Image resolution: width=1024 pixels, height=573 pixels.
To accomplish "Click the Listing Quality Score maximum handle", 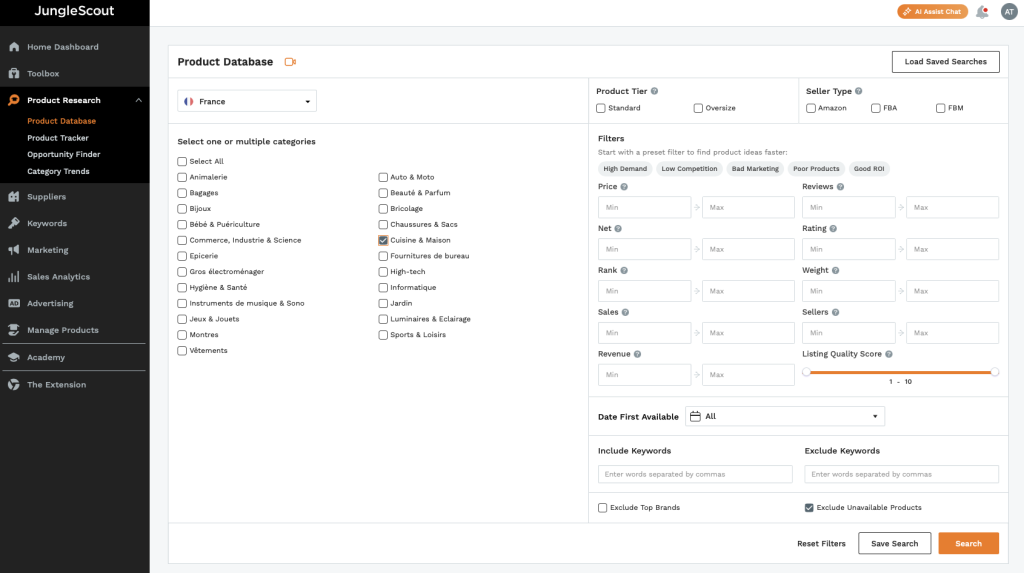I will tap(995, 372).
